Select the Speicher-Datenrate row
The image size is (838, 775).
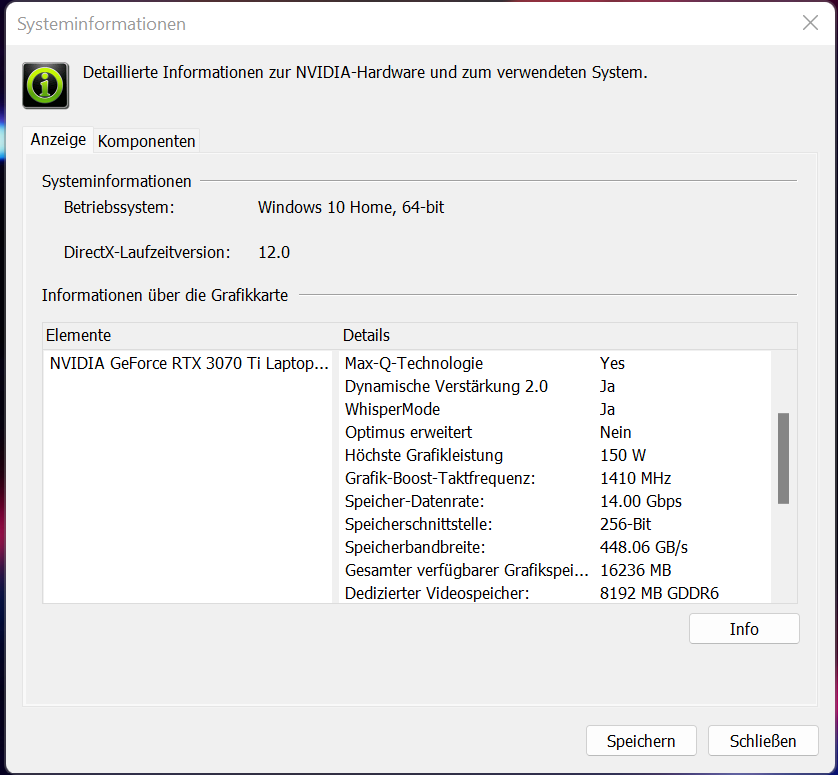pyautogui.click(x=555, y=501)
